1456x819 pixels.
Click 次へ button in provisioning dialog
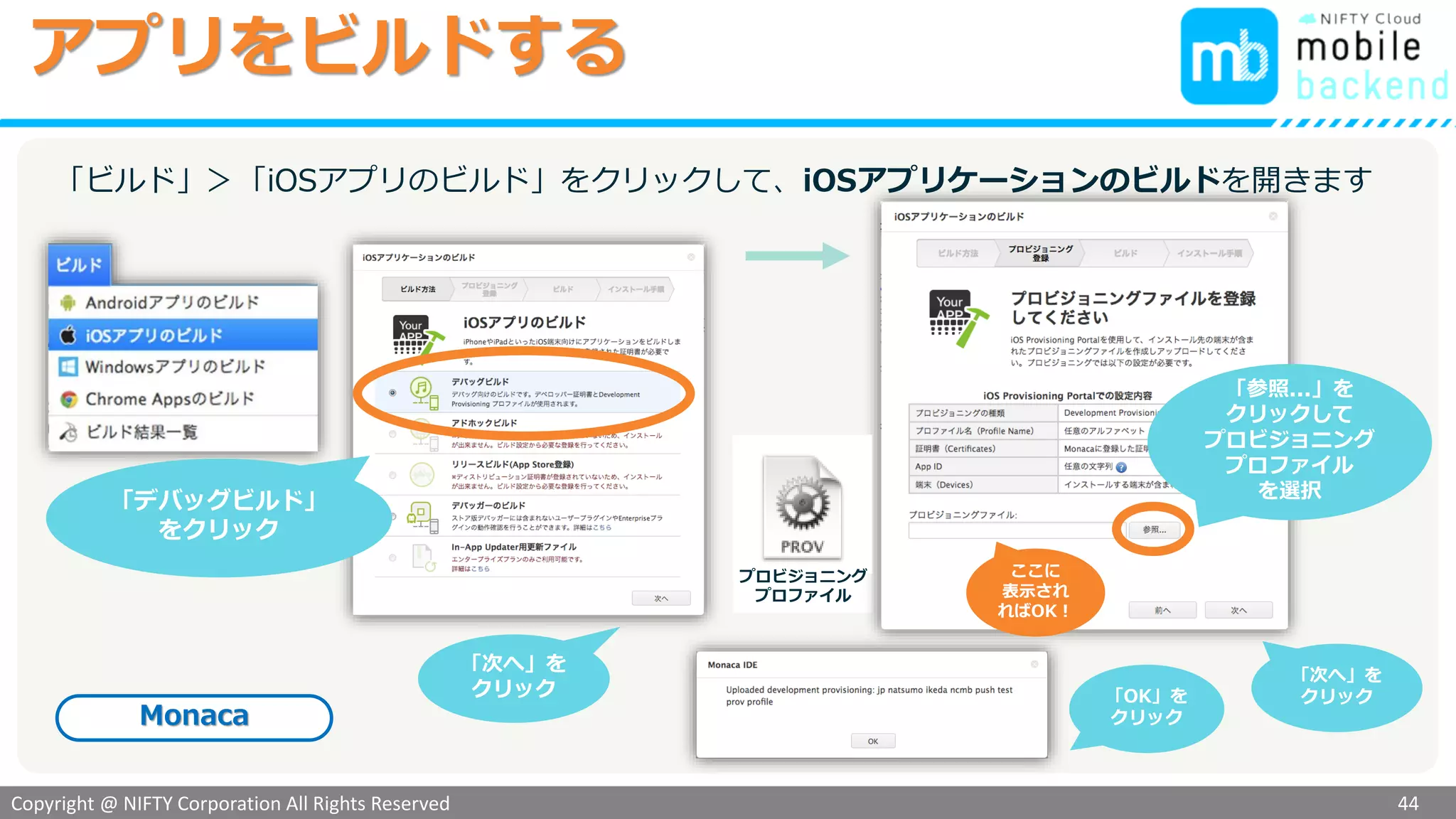1238,611
